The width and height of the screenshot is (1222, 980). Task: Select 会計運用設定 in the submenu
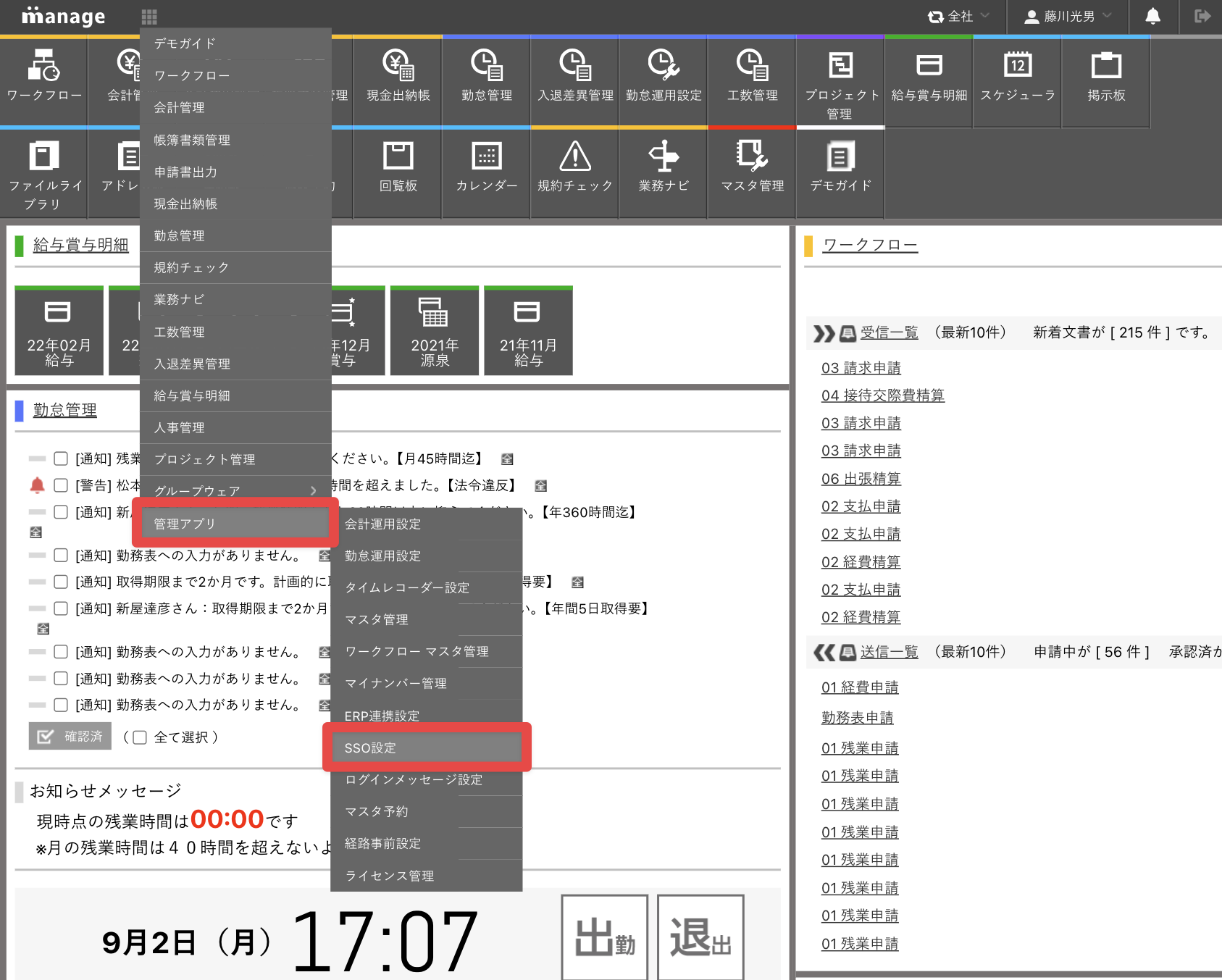tap(427, 524)
